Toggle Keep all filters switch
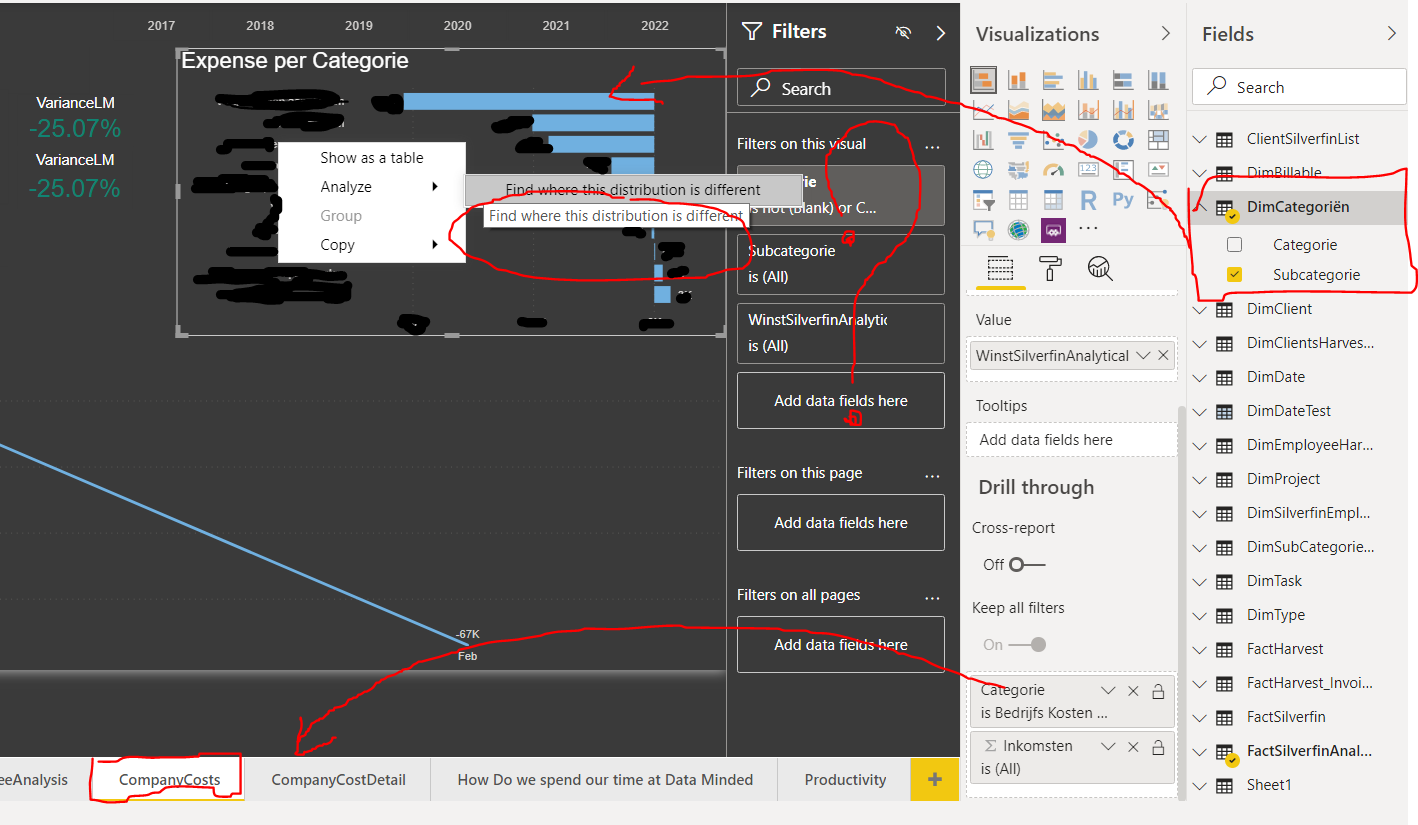Image resolution: width=1418 pixels, height=825 pixels. (x=1027, y=644)
